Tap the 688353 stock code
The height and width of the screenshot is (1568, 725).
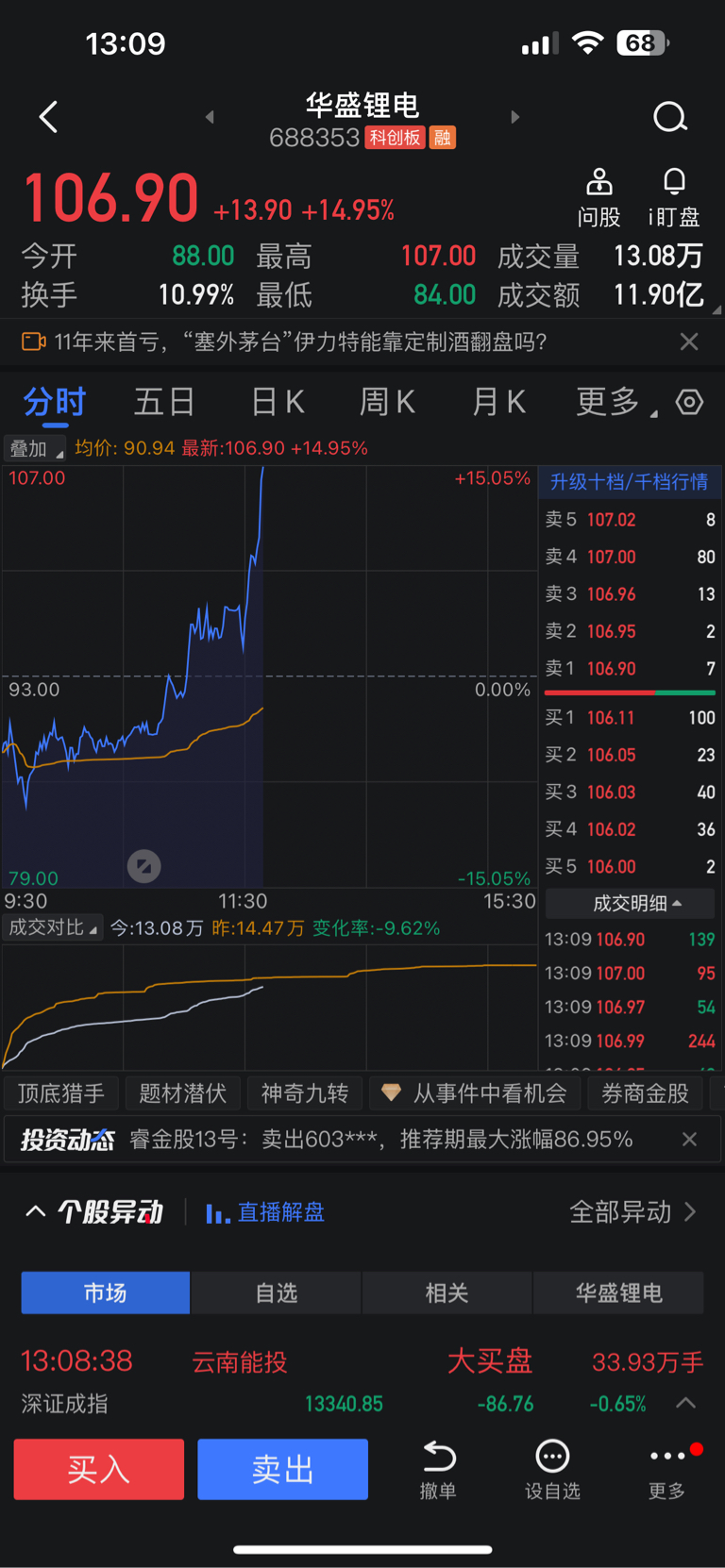click(314, 138)
